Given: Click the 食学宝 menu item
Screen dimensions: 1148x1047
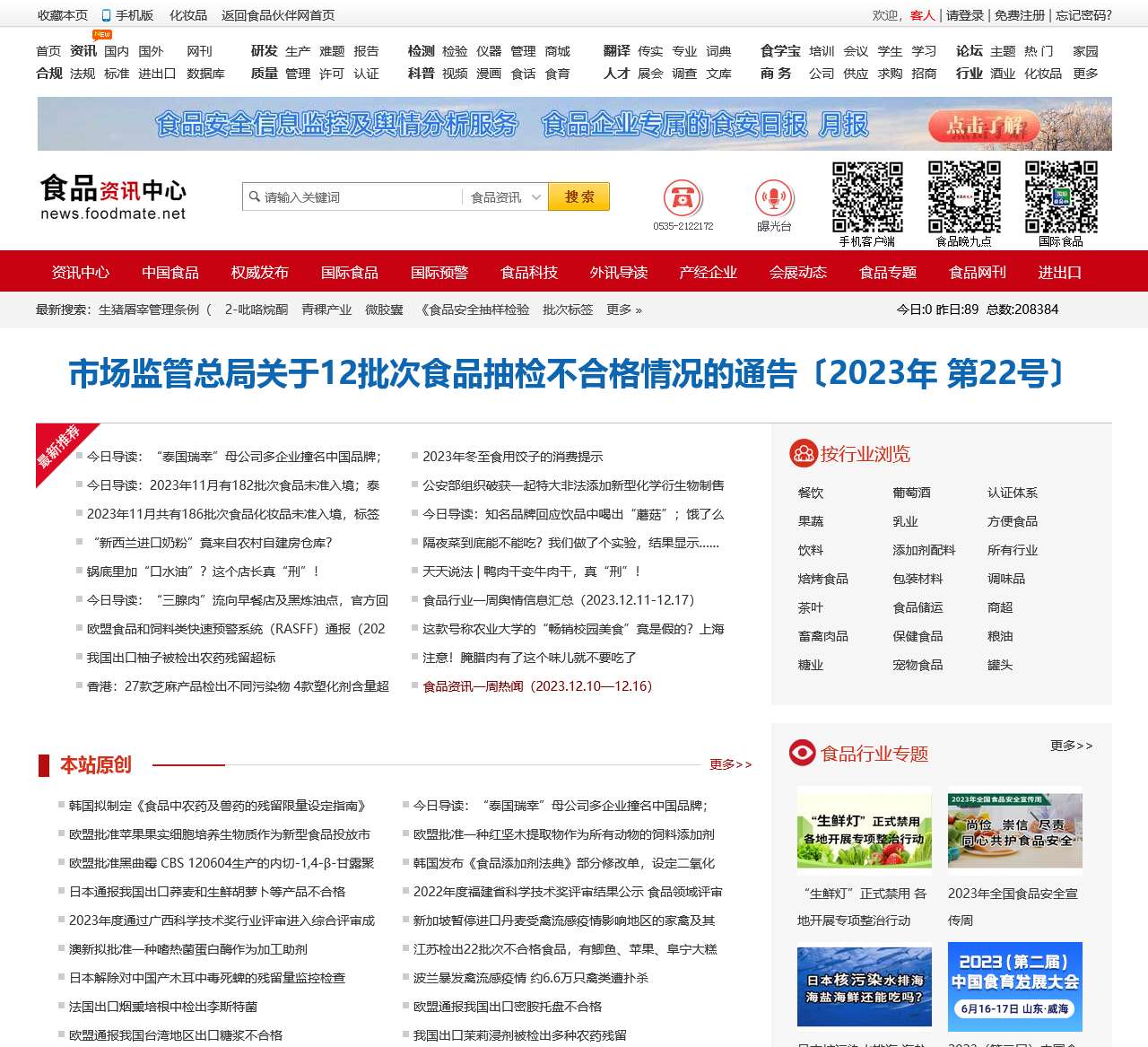Looking at the screenshot, I should pos(780,51).
